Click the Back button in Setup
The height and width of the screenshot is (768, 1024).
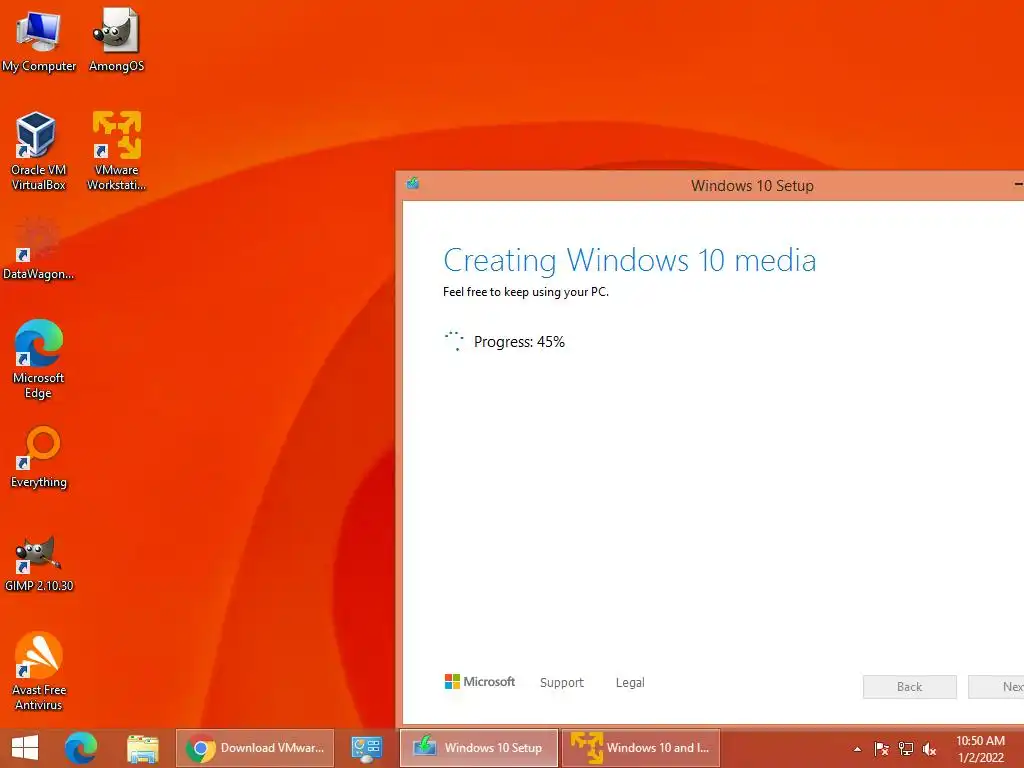pos(910,687)
